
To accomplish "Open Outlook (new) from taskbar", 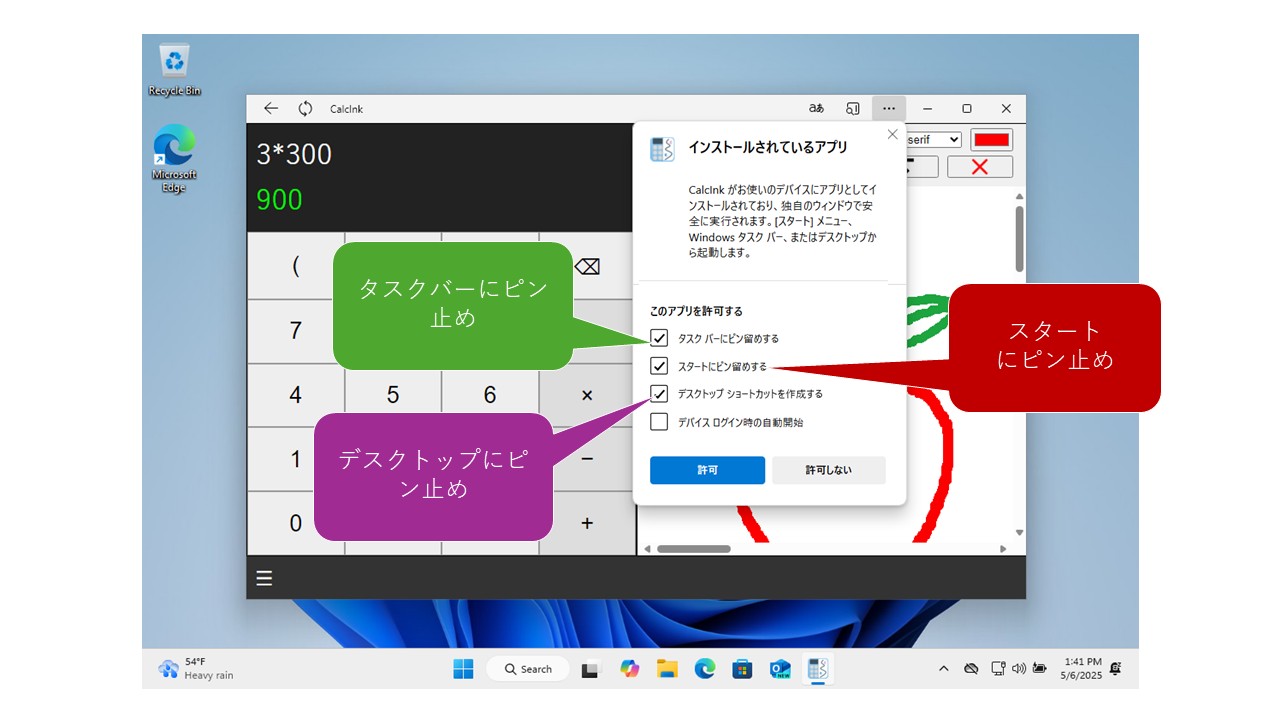I will click(780, 669).
